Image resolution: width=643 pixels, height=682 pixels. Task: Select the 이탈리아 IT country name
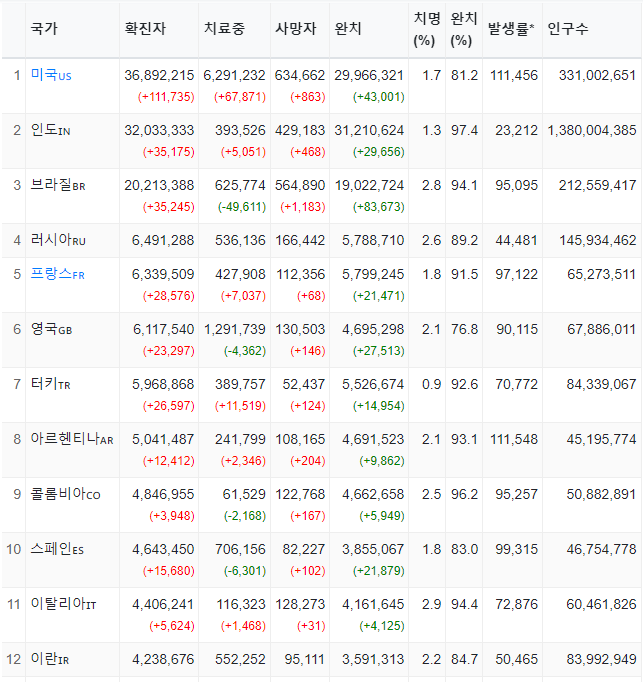point(63,604)
